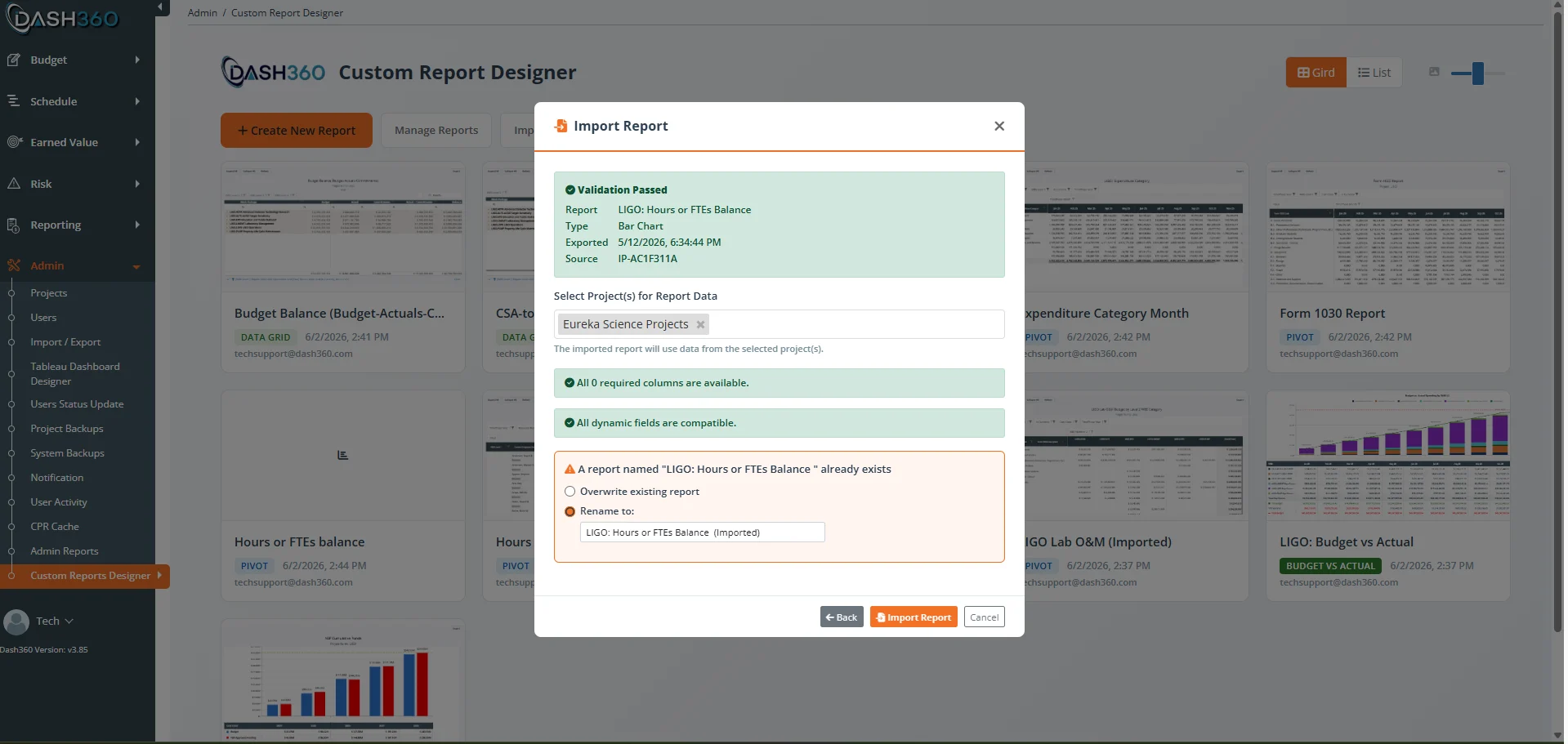1568x744 pixels.
Task: Click the DASH360 logo in the sidebar
Action: tap(64, 18)
